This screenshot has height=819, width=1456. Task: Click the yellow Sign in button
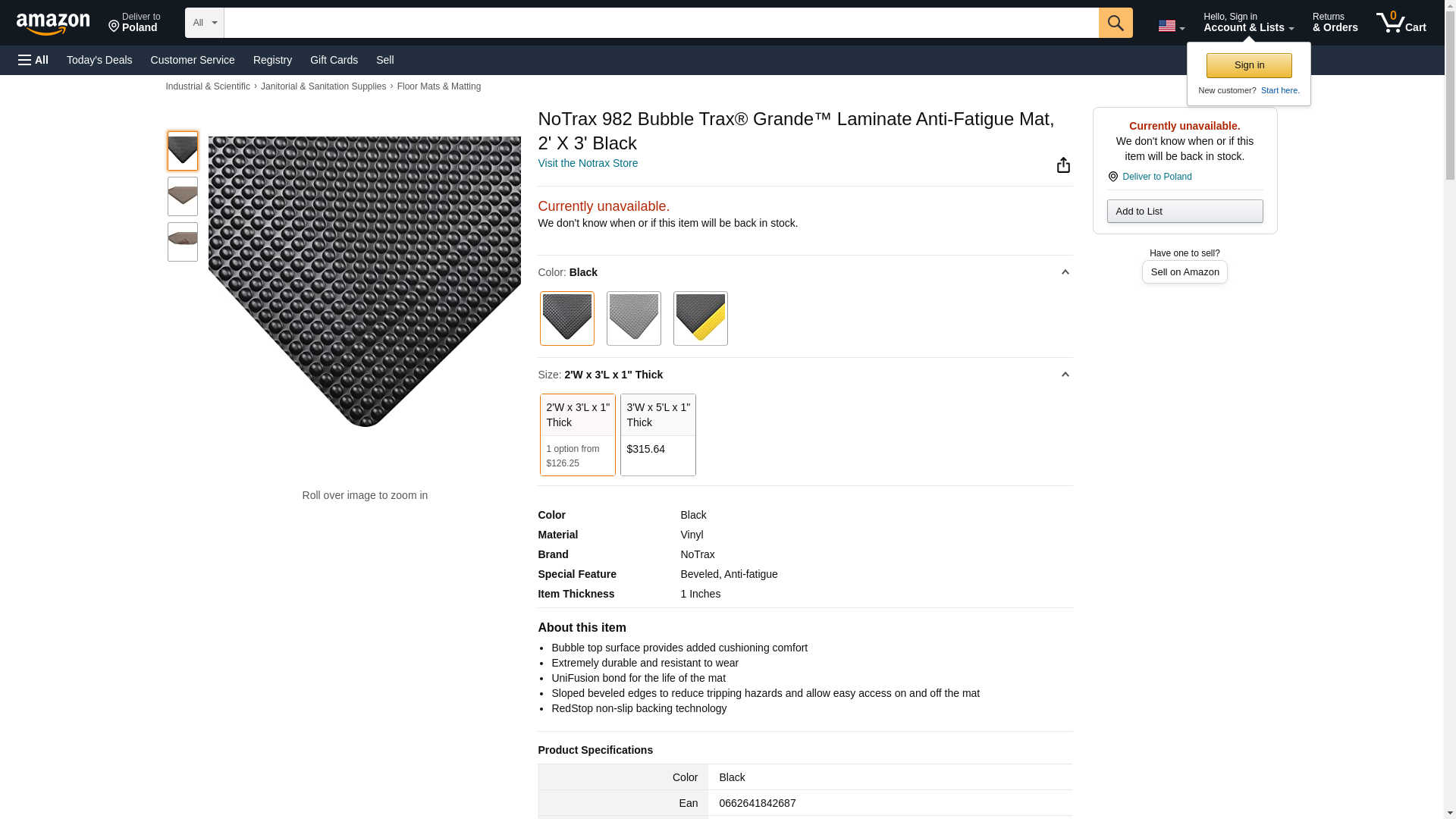click(x=1248, y=65)
